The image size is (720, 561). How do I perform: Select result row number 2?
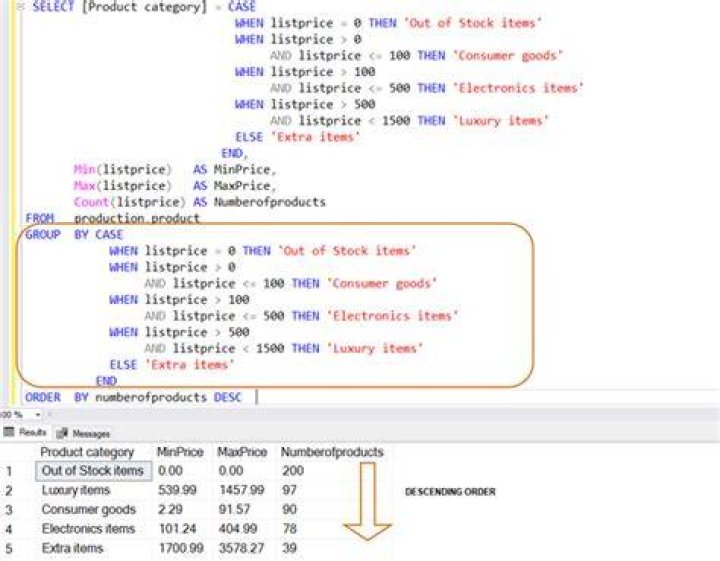[x=9, y=490]
